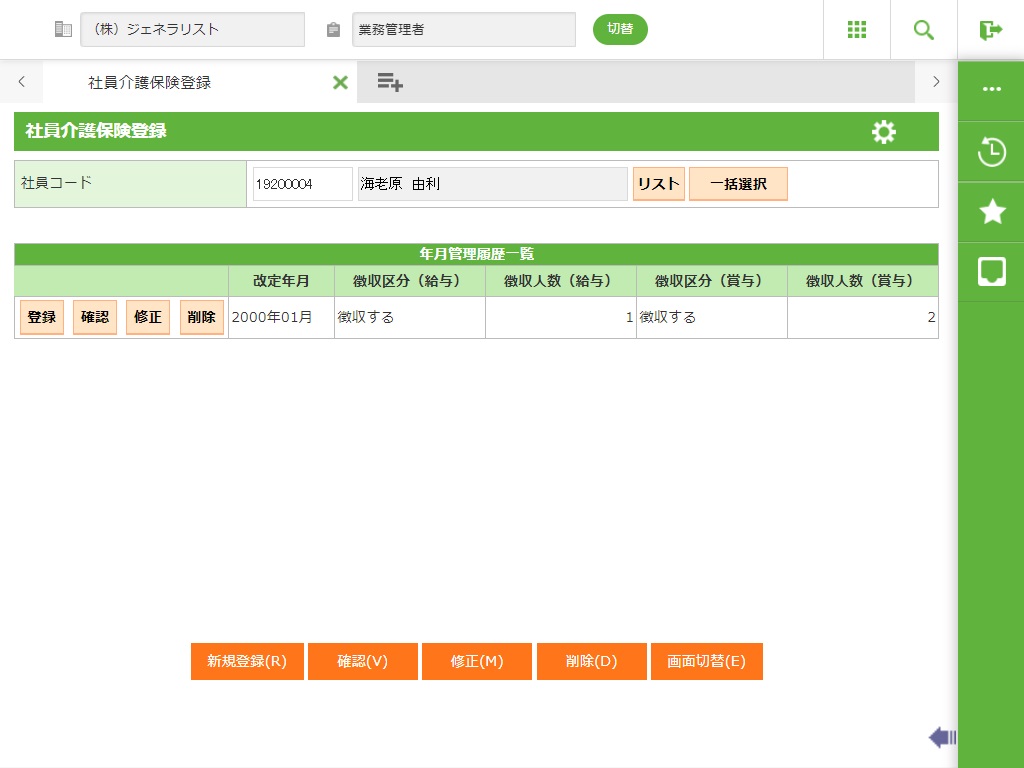
Task: Click the 社員コード input field
Action: (302, 184)
